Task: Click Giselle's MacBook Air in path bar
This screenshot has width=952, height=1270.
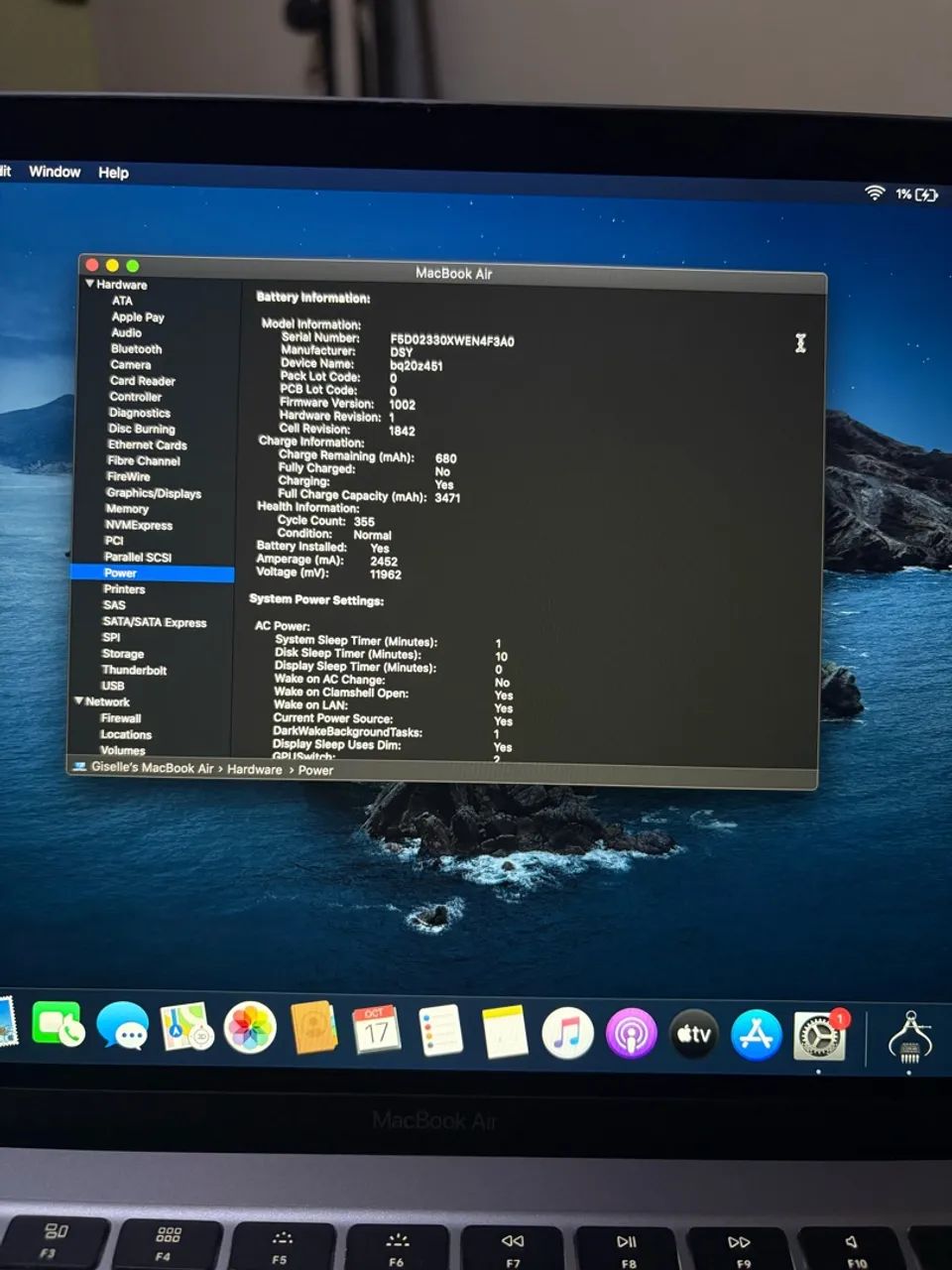Action: click(152, 768)
